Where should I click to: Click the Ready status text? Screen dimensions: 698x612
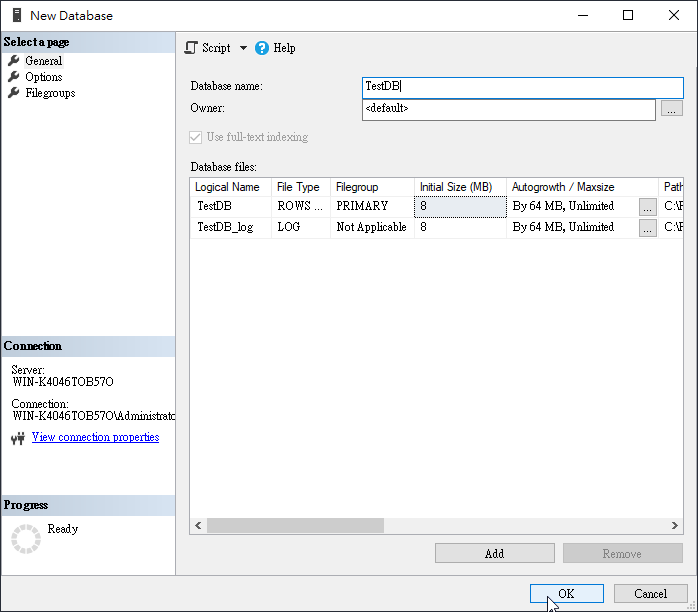point(63,529)
